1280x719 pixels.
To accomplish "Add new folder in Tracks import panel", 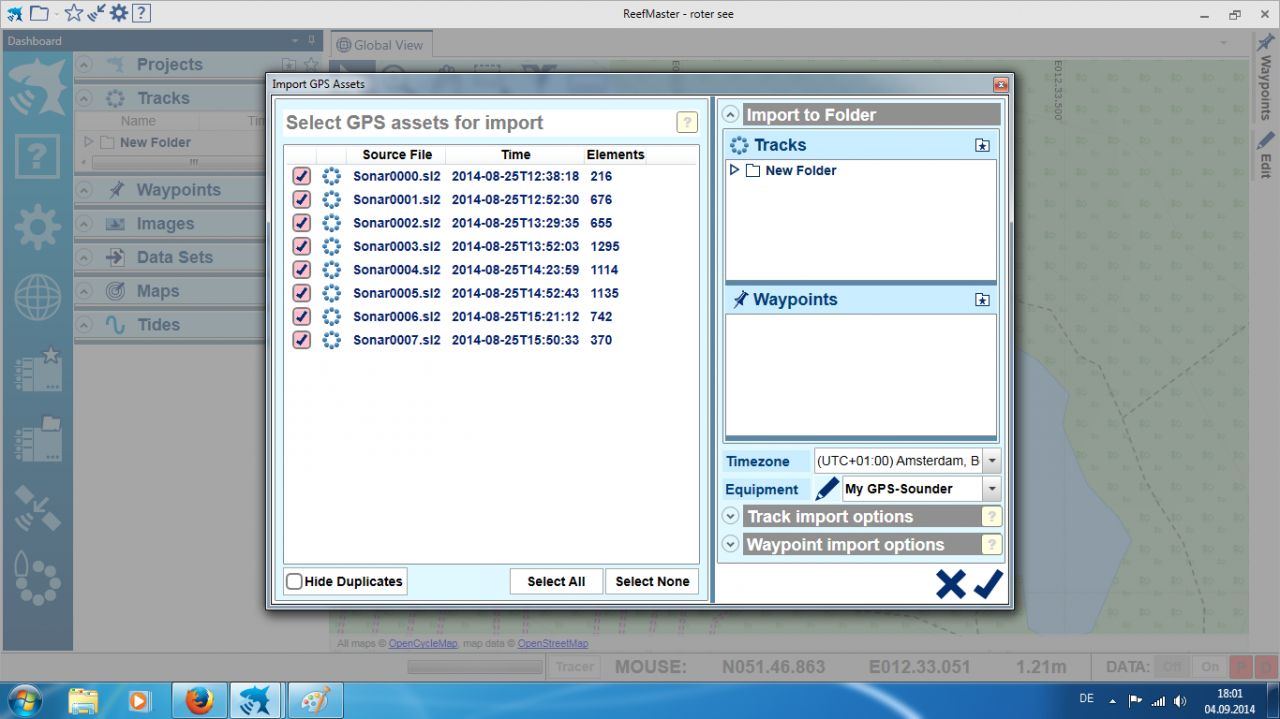I will coord(982,146).
